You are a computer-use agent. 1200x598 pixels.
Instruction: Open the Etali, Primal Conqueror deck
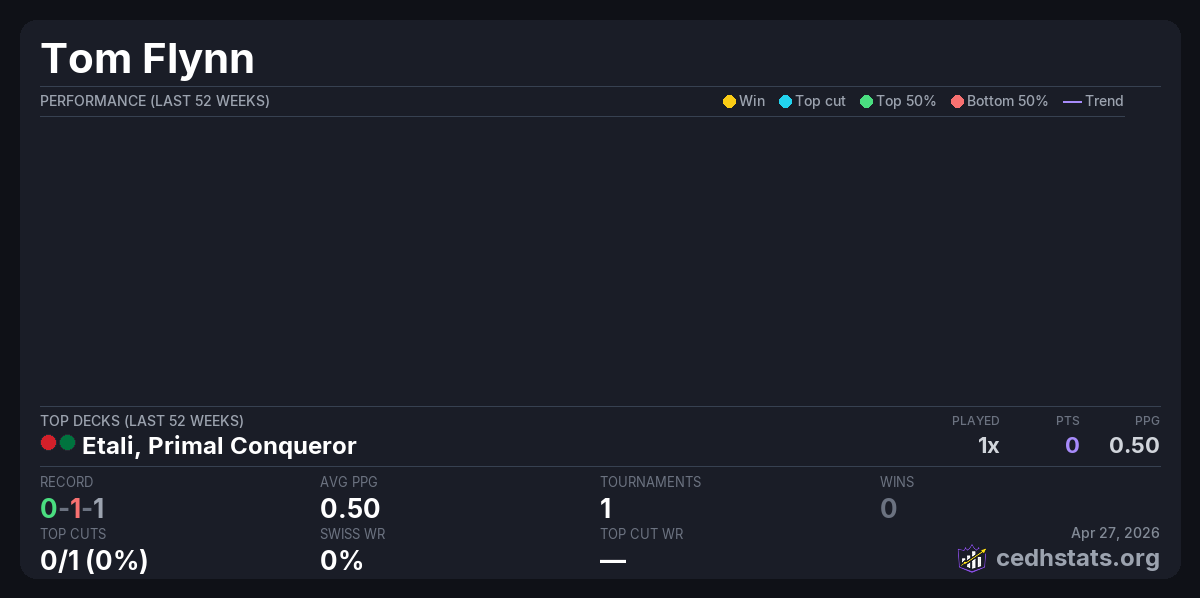pyautogui.click(x=219, y=445)
